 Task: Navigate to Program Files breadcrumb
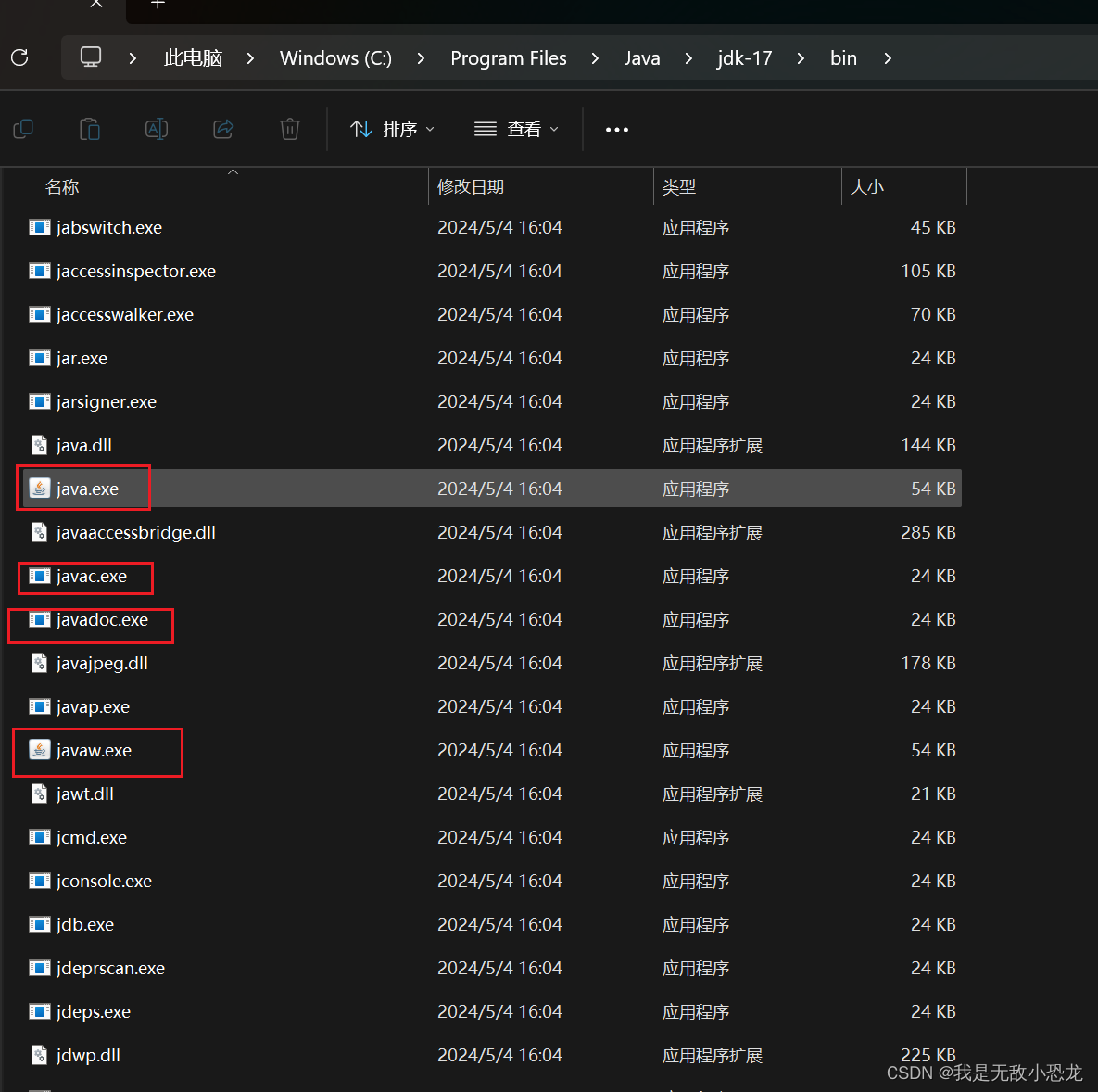click(509, 58)
